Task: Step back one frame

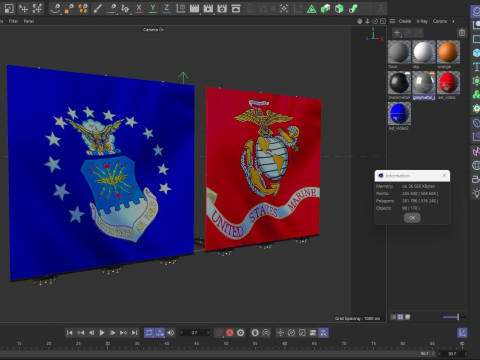Action: [x=91, y=333]
